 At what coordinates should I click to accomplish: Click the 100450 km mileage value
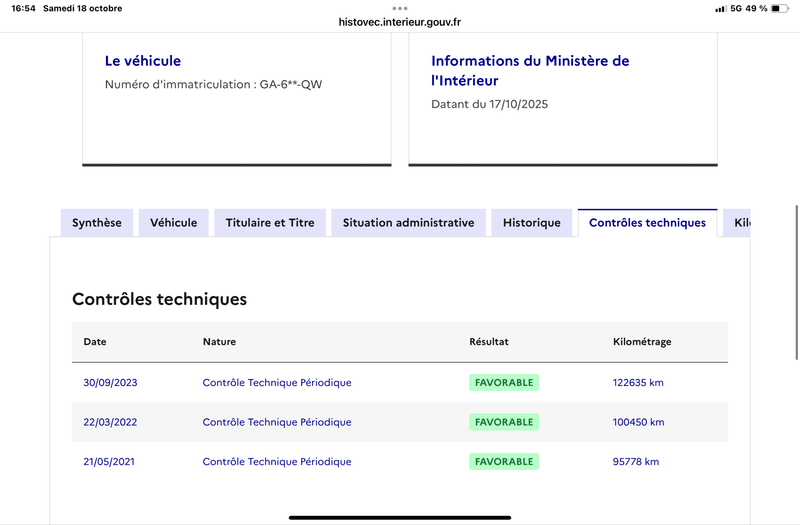point(638,422)
